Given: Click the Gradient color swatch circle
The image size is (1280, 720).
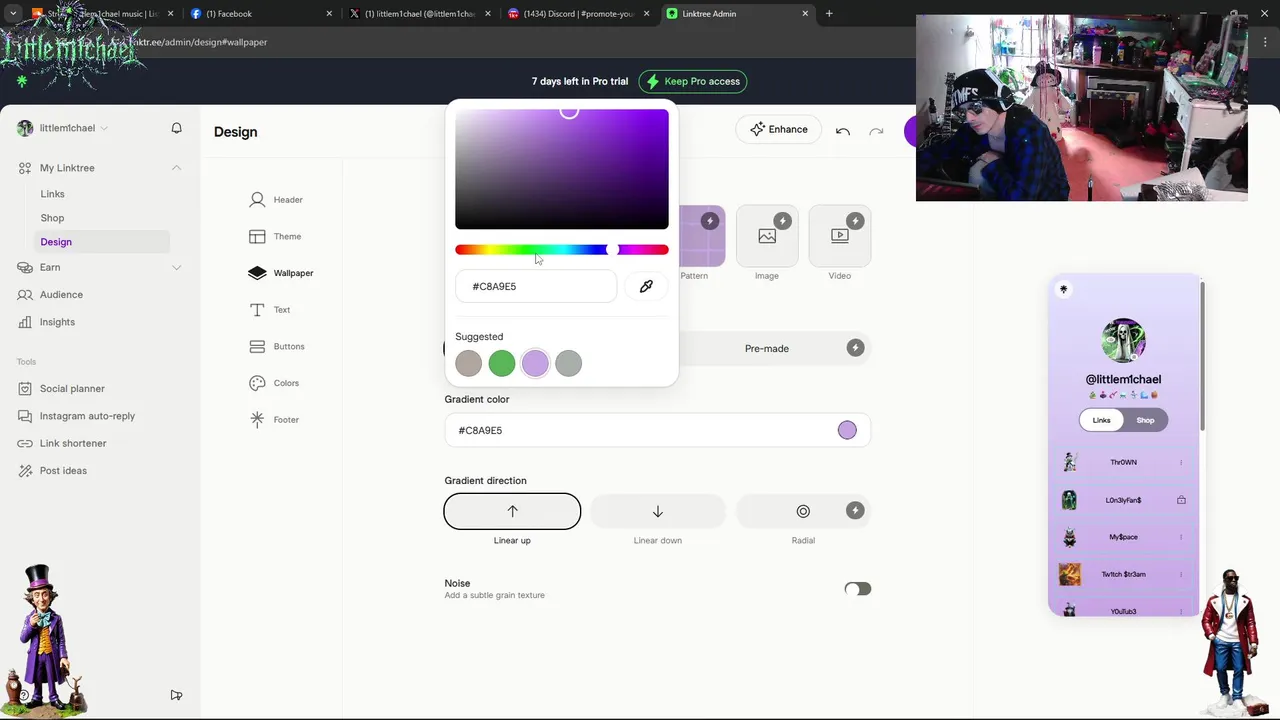Looking at the screenshot, I should pos(847,431).
